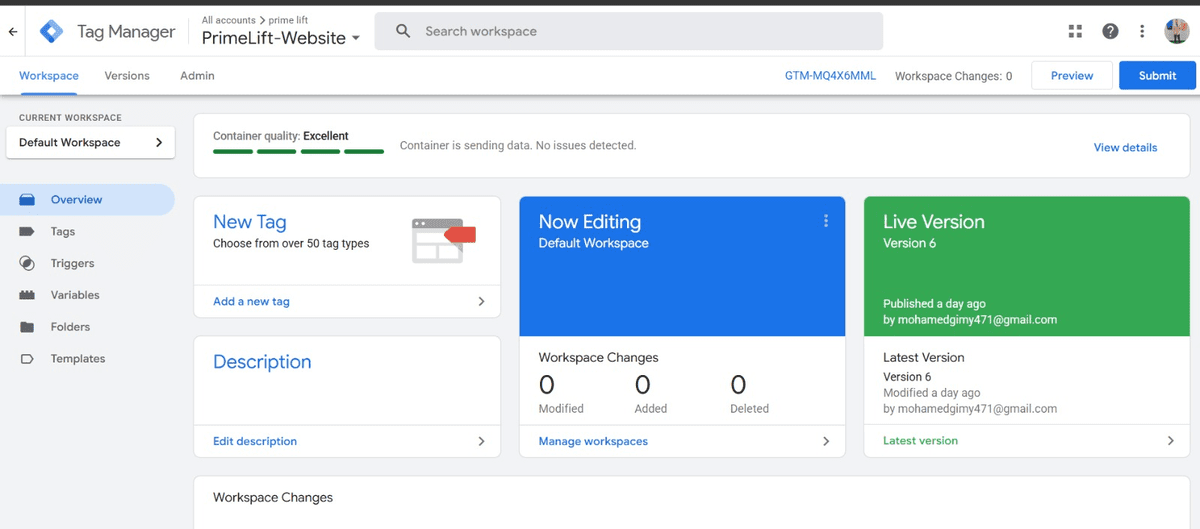This screenshot has width=1200, height=529.
Task: Switch to the Versions tab
Action: click(127, 76)
